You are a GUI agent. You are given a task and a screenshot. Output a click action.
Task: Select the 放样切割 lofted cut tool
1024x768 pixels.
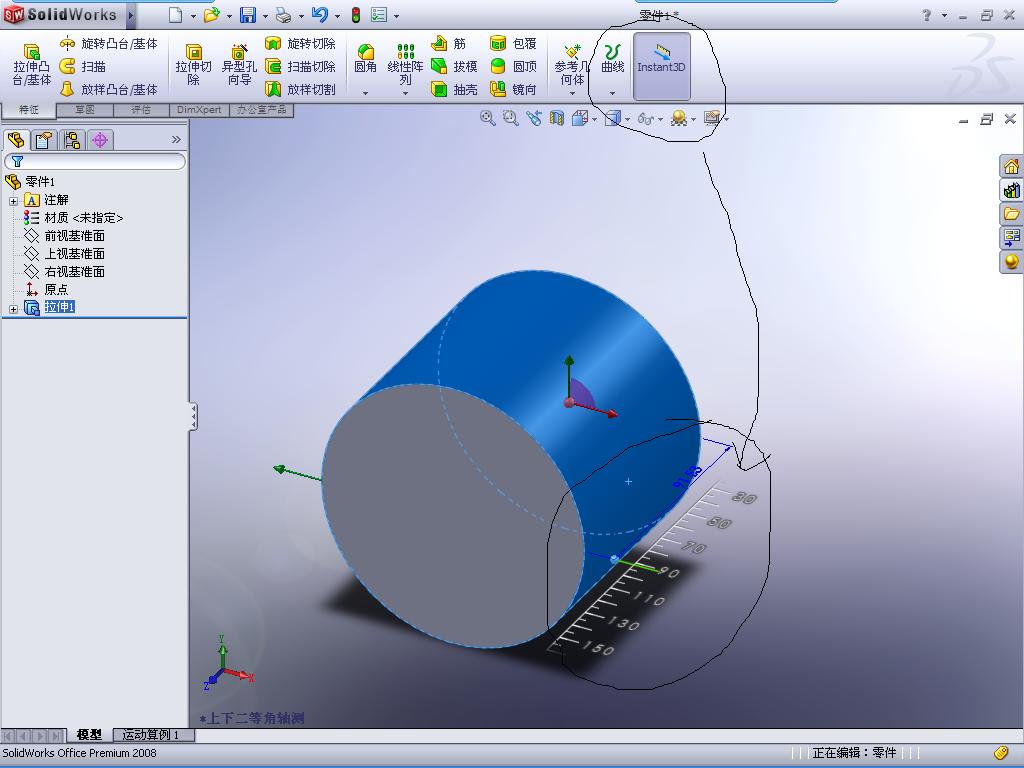tap(300, 89)
